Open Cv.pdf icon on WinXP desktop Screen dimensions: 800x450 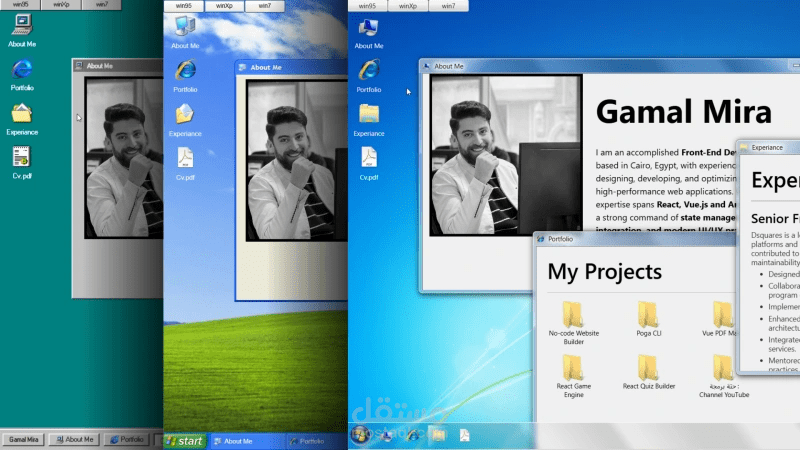point(185,164)
